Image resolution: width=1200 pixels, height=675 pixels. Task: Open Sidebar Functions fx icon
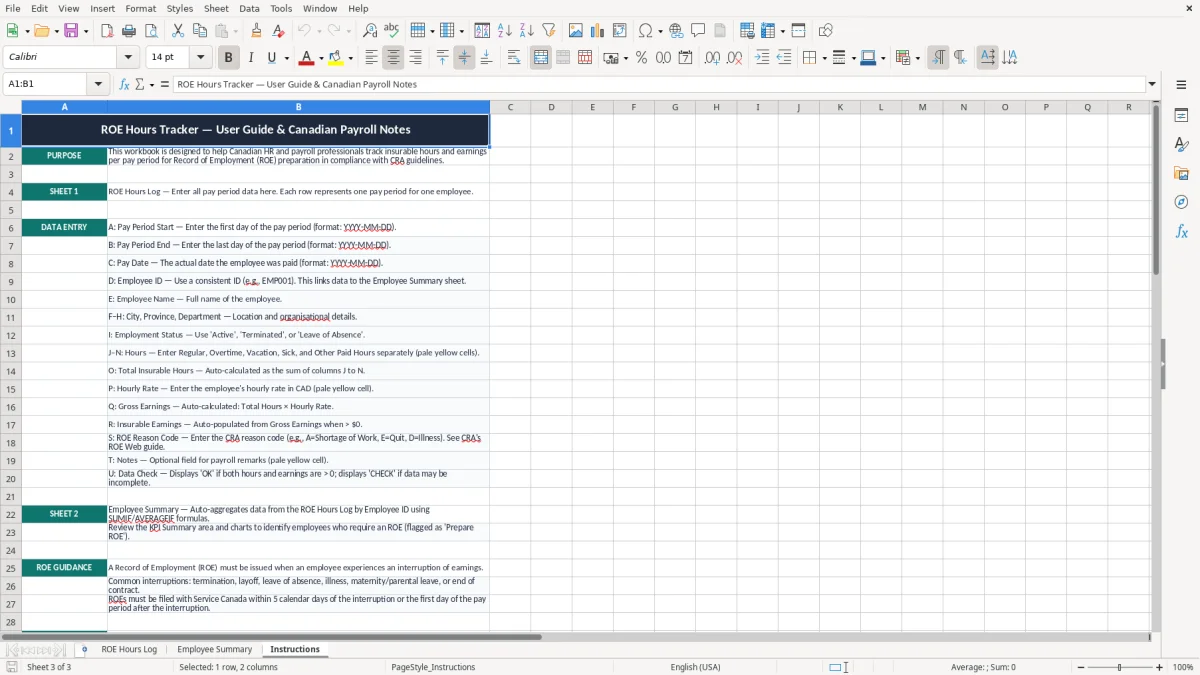[1181, 231]
